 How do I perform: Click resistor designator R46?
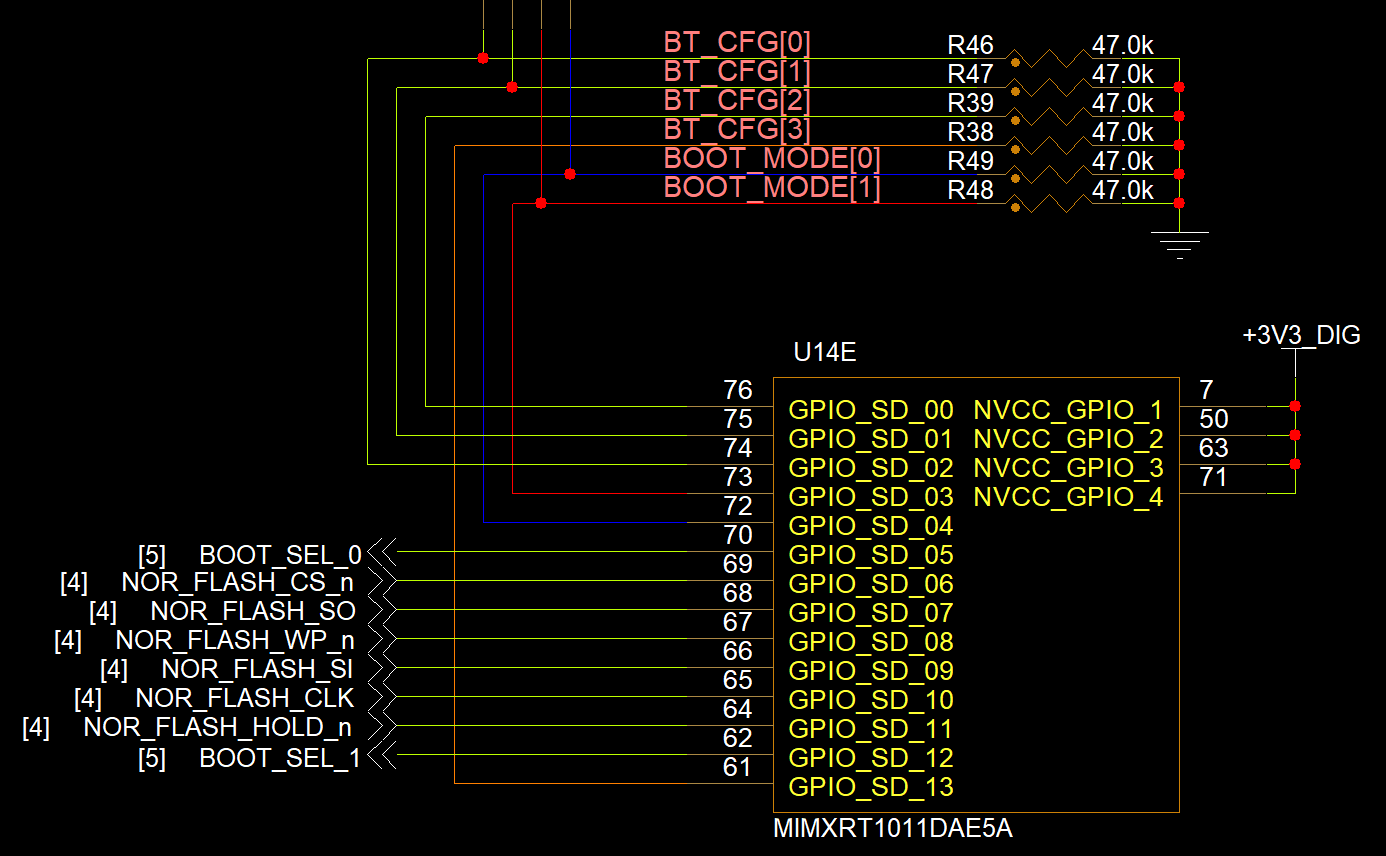point(970,45)
